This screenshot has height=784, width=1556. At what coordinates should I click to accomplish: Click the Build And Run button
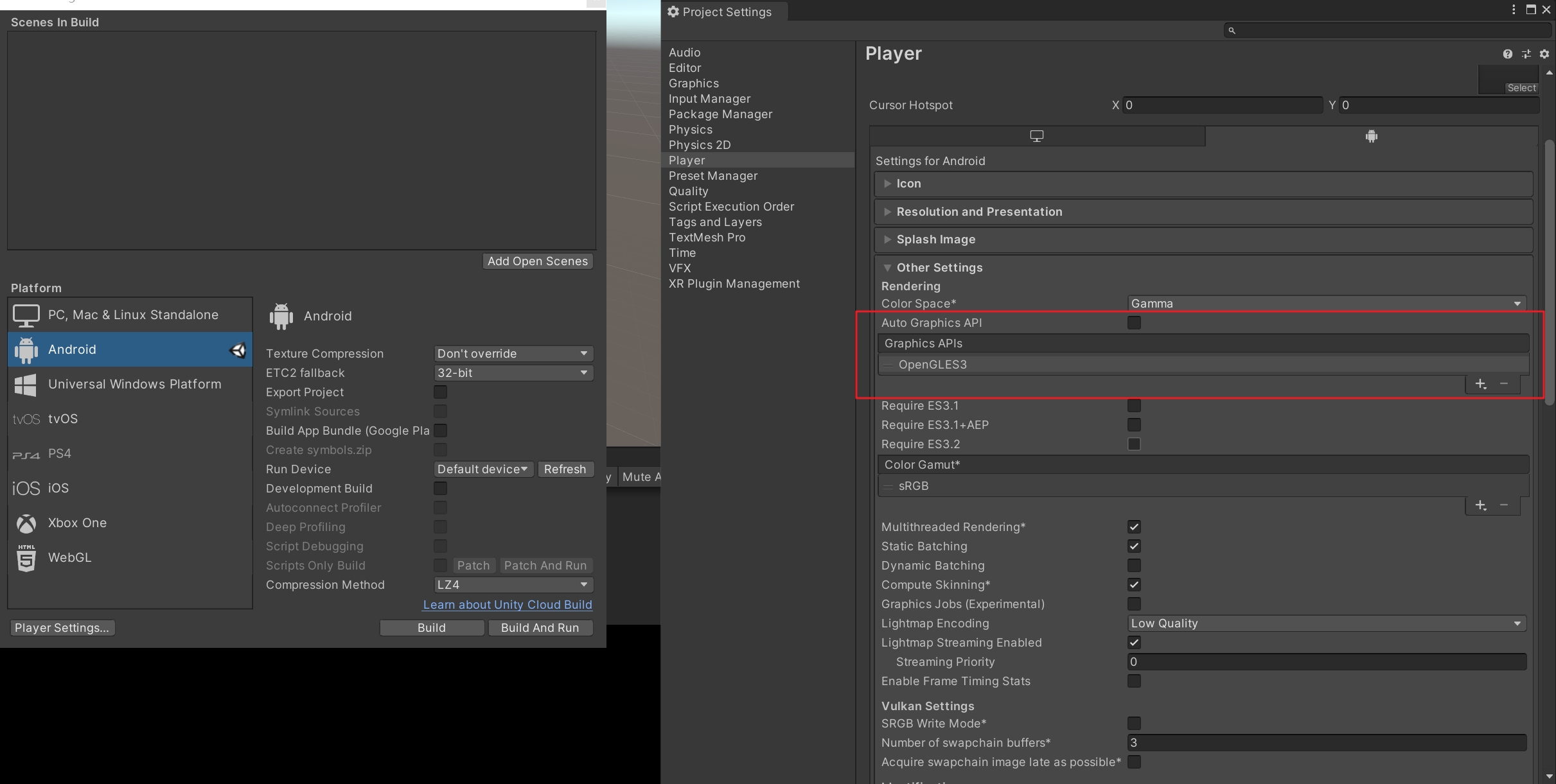click(x=540, y=627)
